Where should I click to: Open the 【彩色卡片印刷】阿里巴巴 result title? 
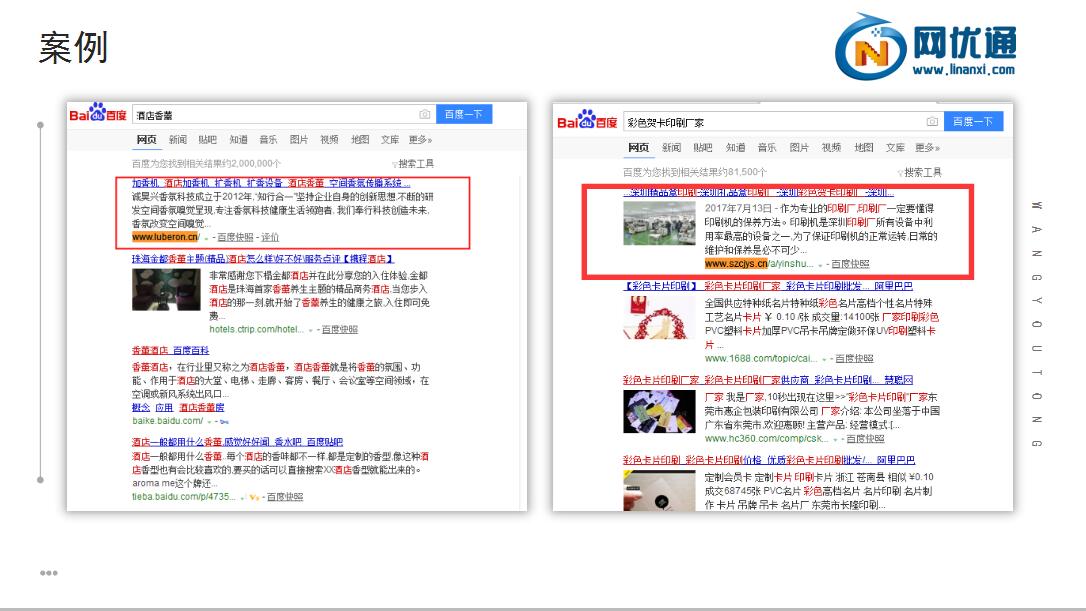[x=767, y=286]
